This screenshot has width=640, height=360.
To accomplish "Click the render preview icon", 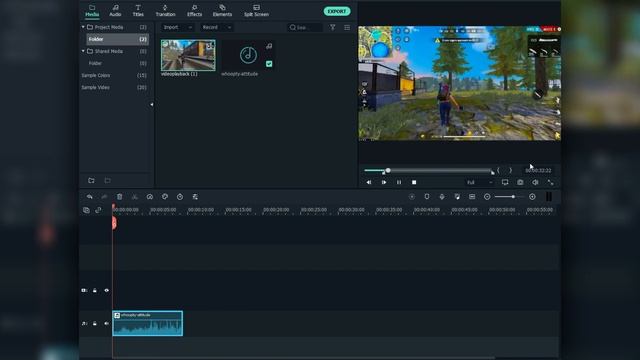I will pos(412,197).
